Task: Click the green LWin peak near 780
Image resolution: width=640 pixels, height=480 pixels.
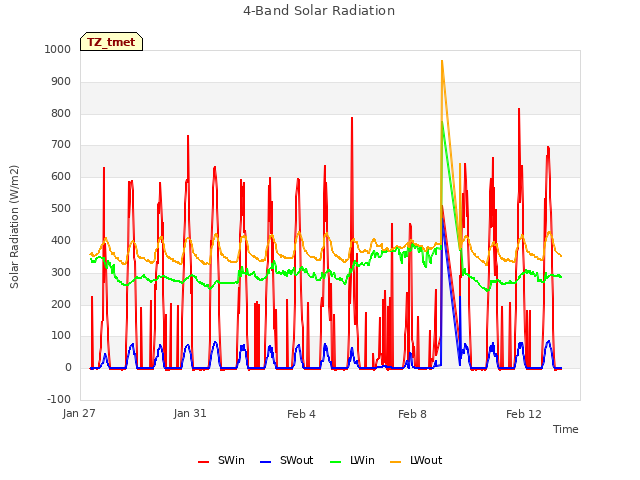Action: pyautogui.click(x=442, y=122)
